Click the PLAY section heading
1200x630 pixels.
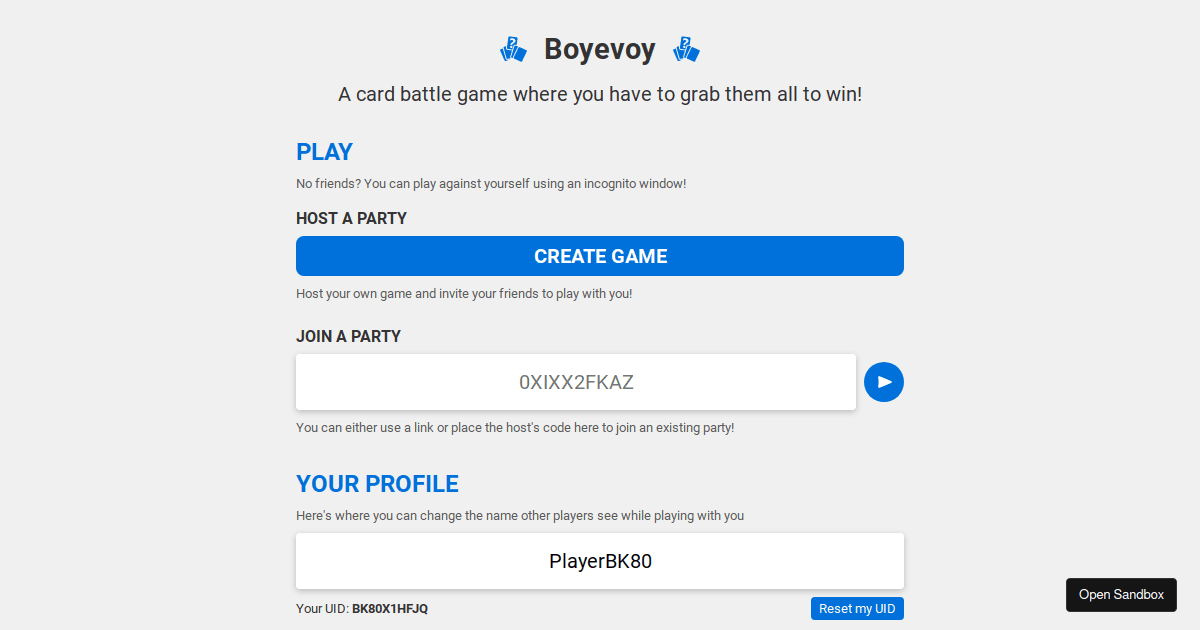[324, 152]
